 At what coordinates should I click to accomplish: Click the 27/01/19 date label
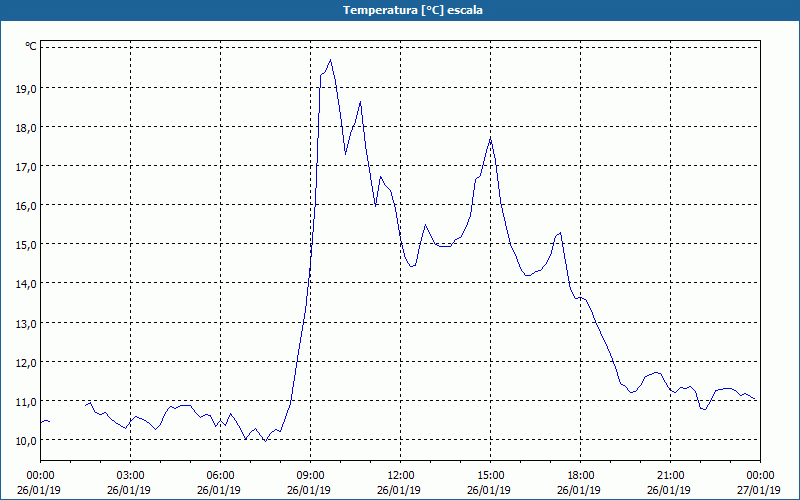click(x=759, y=490)
